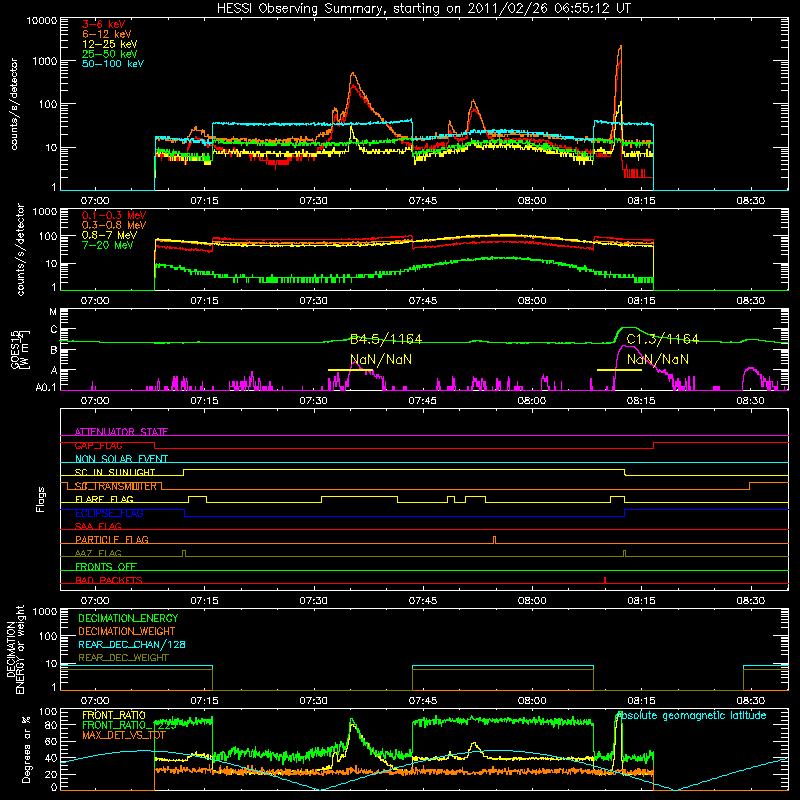Select the PARTICLE_FLAG label

(x=112, y=539)
